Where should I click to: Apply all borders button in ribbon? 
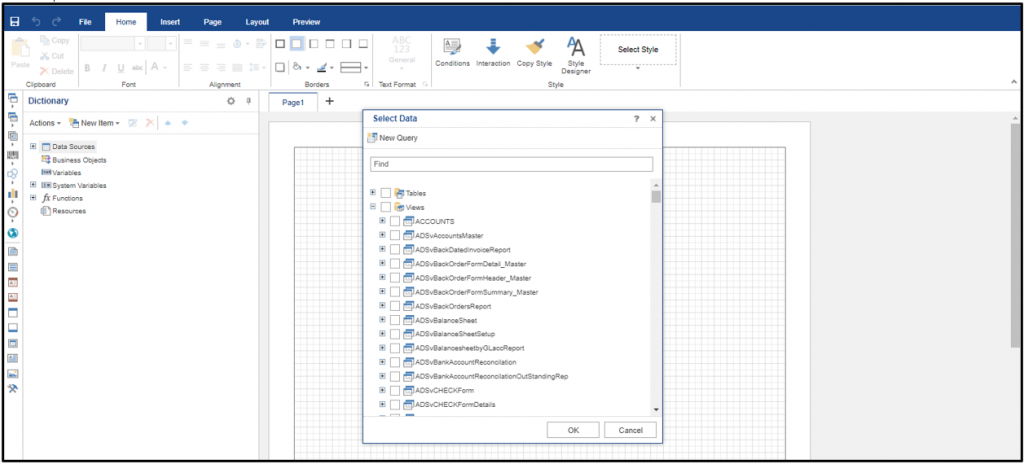280,44
